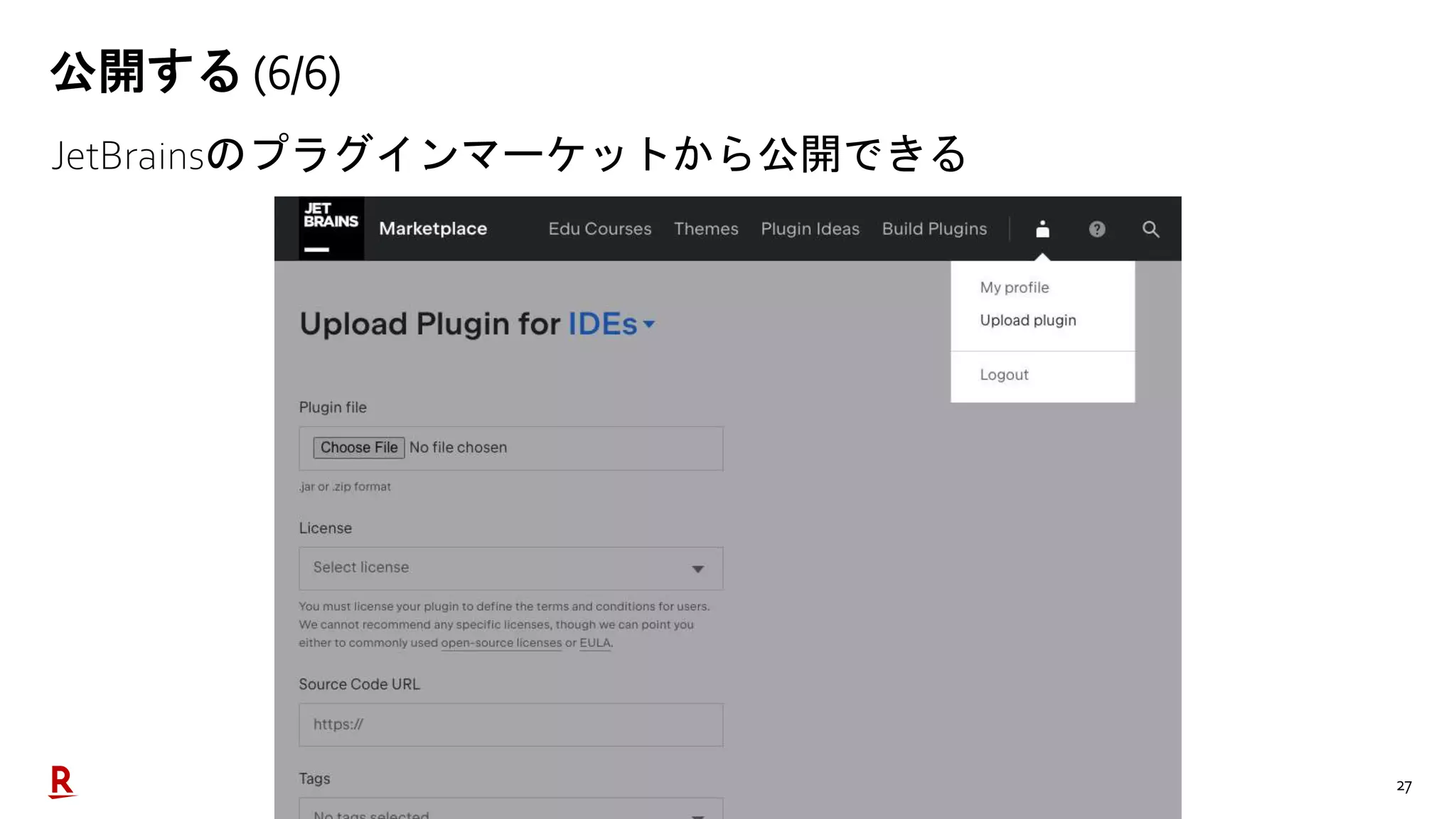Click the 'No file chosen' text
1456x819 pixels.
(x=459, y=447)
